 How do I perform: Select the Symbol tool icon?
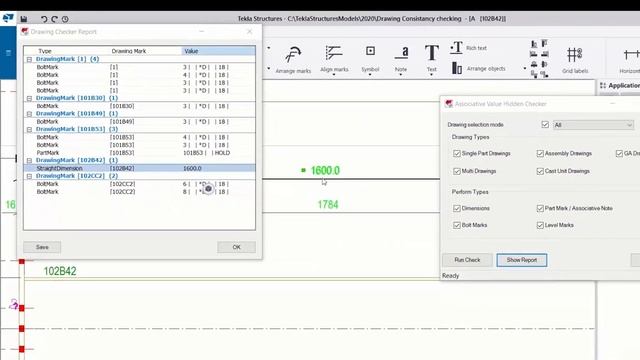(x=370, y=51)
